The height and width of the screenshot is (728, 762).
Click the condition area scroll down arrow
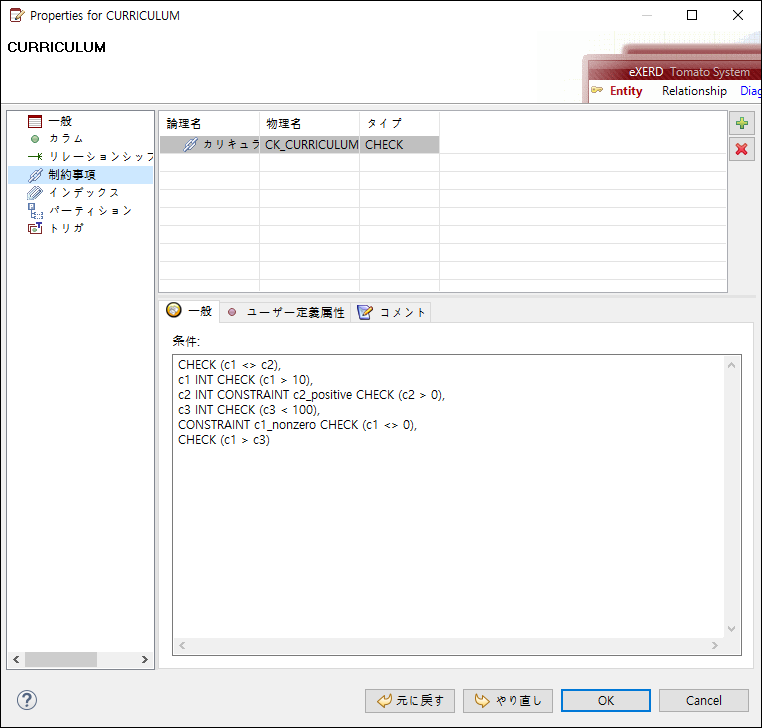click(x=731, y=629)
